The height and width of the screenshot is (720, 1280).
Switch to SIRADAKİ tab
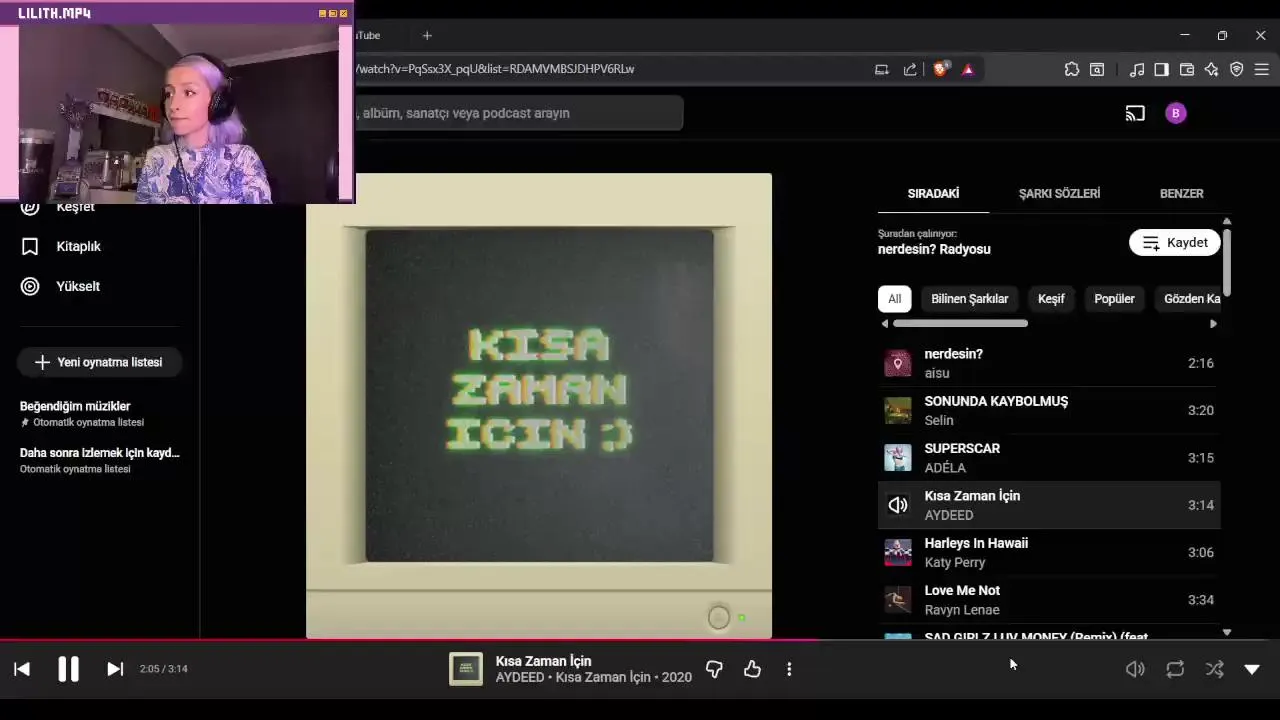coord(933,193)
